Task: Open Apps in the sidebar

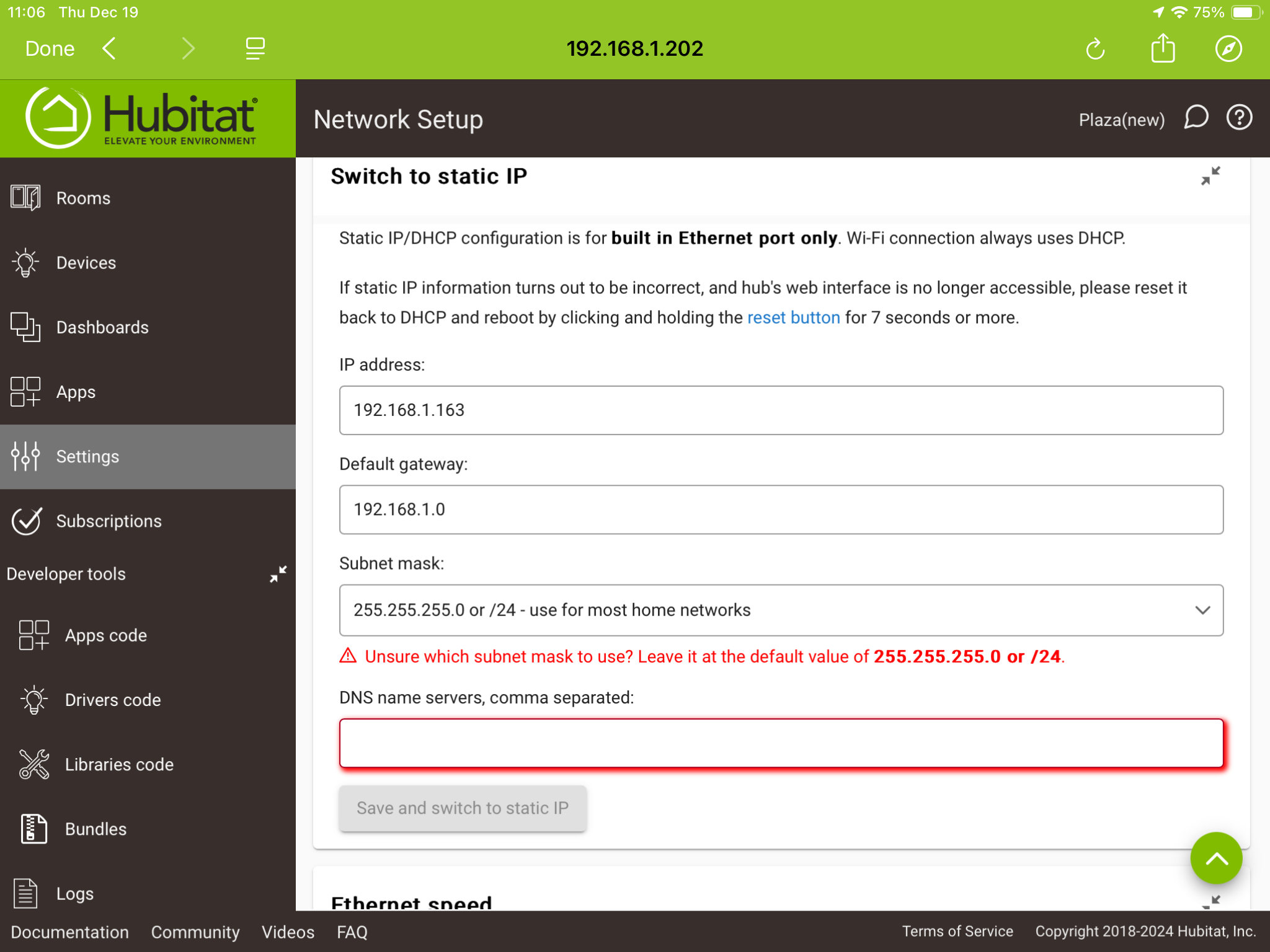Action: point(148,392)
